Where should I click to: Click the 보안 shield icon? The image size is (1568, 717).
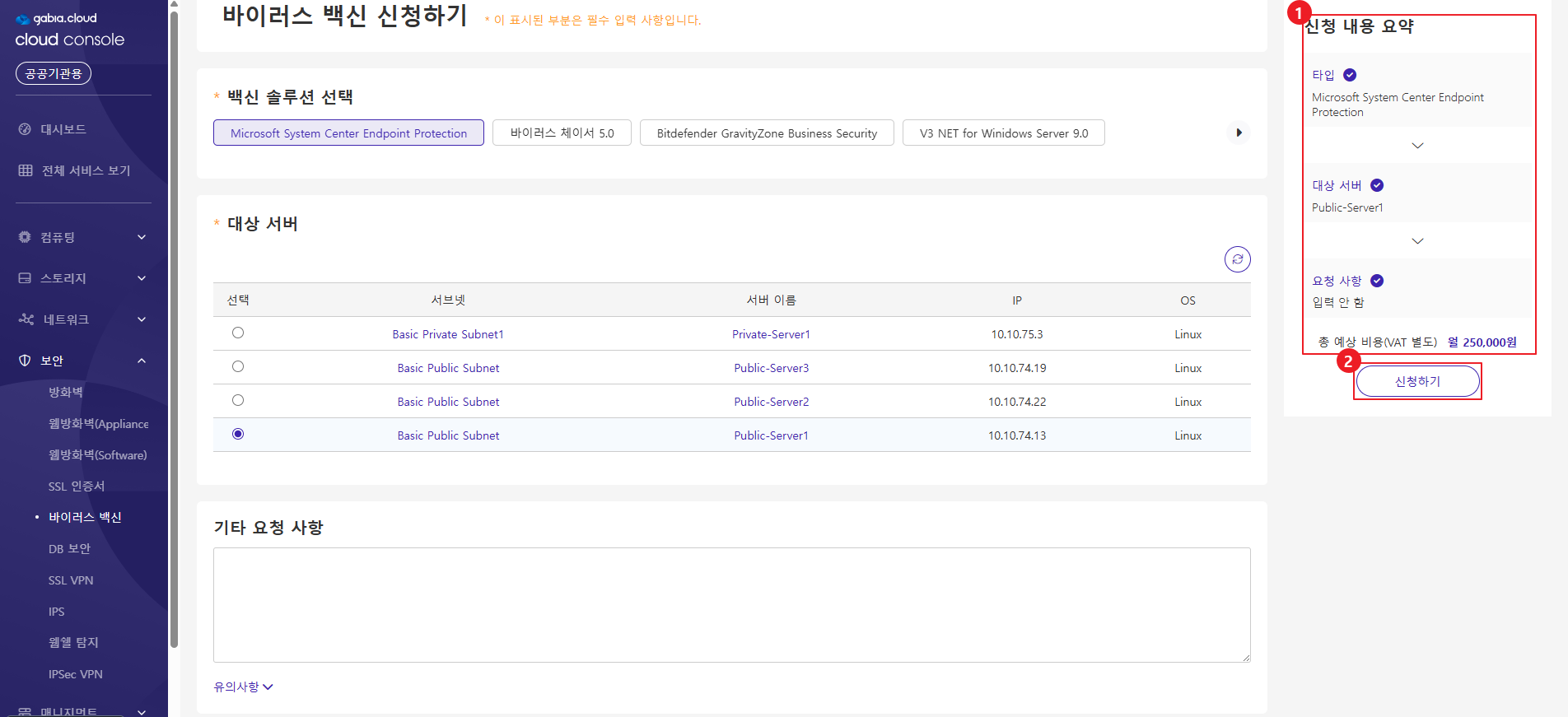[25, 361]
